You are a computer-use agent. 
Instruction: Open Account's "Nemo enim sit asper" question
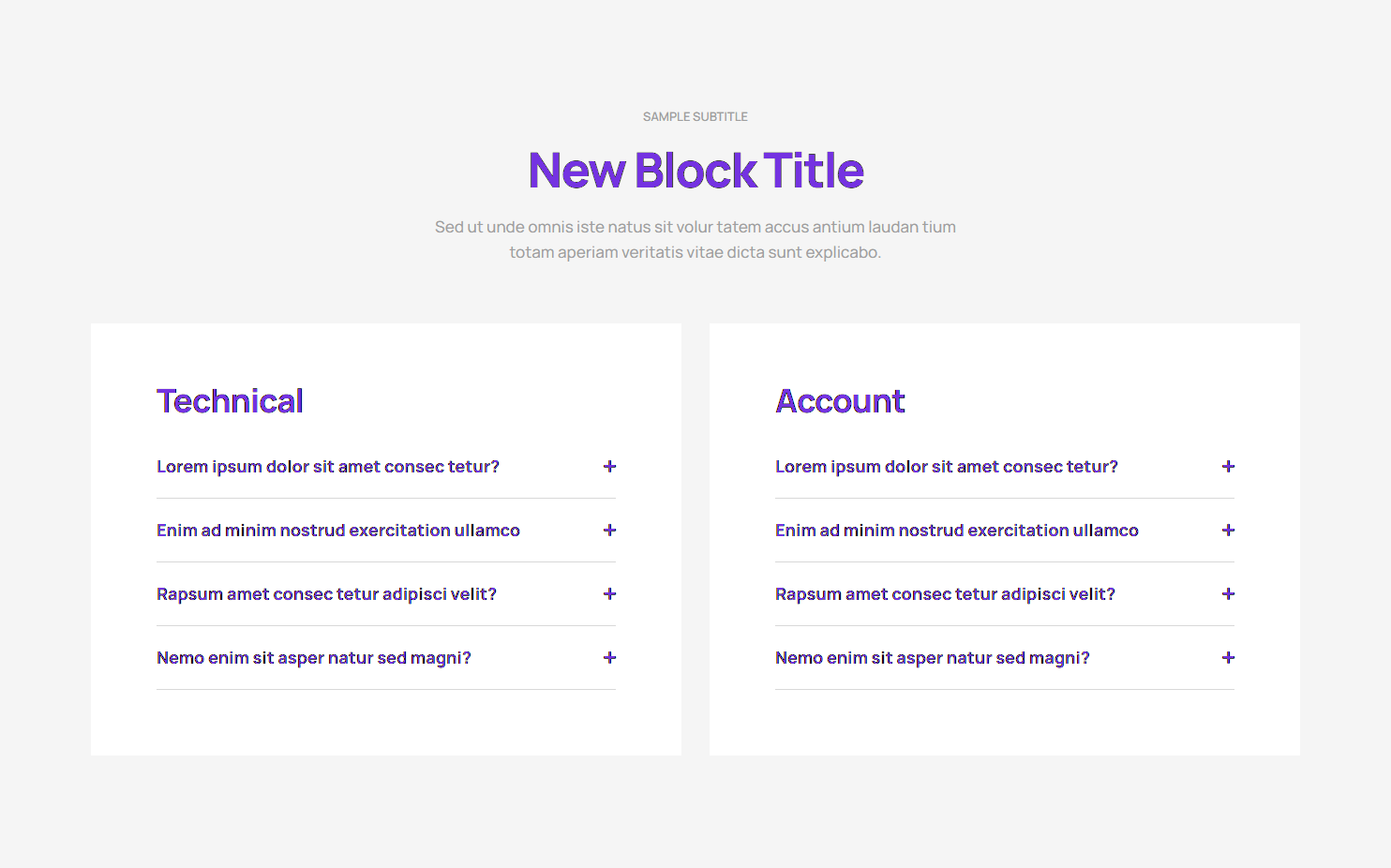(933, 658)
